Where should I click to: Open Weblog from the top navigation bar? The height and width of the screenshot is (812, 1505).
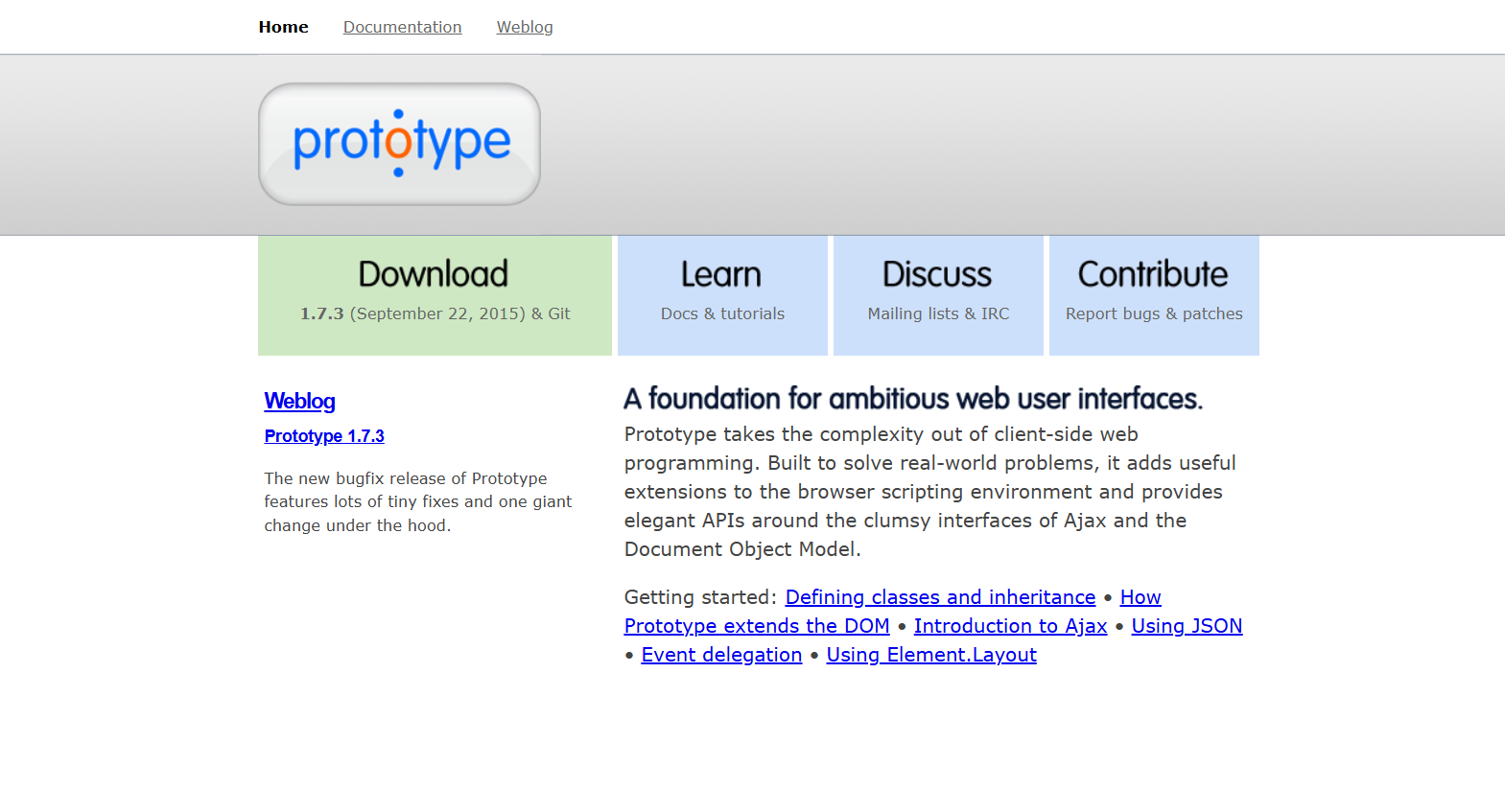point(524,27)
